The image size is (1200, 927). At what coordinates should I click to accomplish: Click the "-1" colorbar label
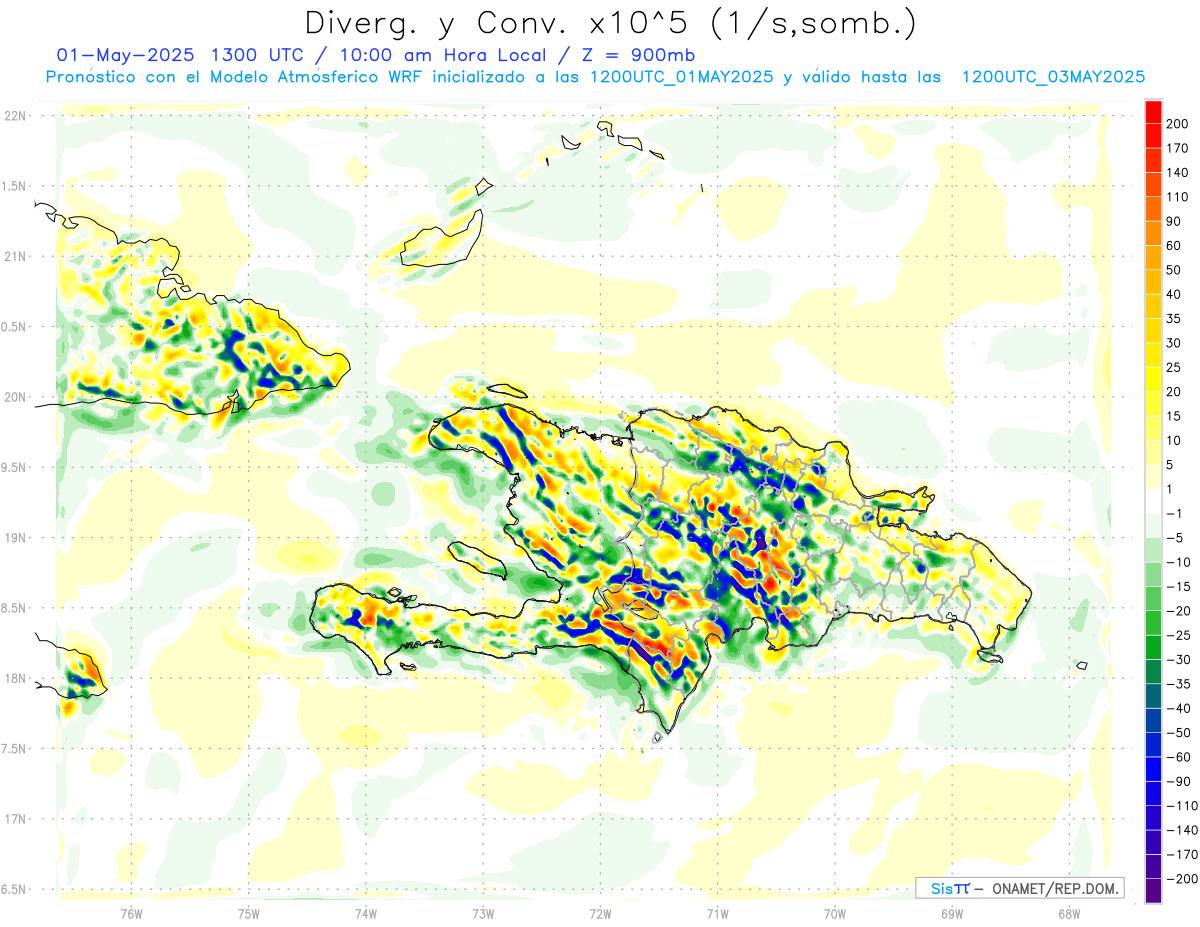pyautogui.click(x=1175, y=513)
